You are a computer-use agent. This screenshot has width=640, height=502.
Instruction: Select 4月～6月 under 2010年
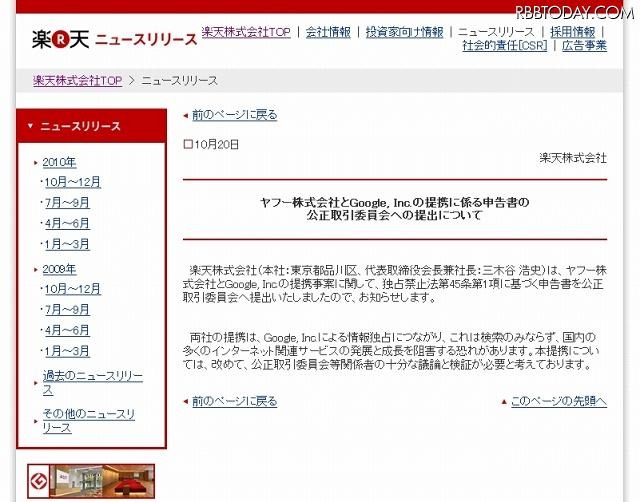point(67,224)
